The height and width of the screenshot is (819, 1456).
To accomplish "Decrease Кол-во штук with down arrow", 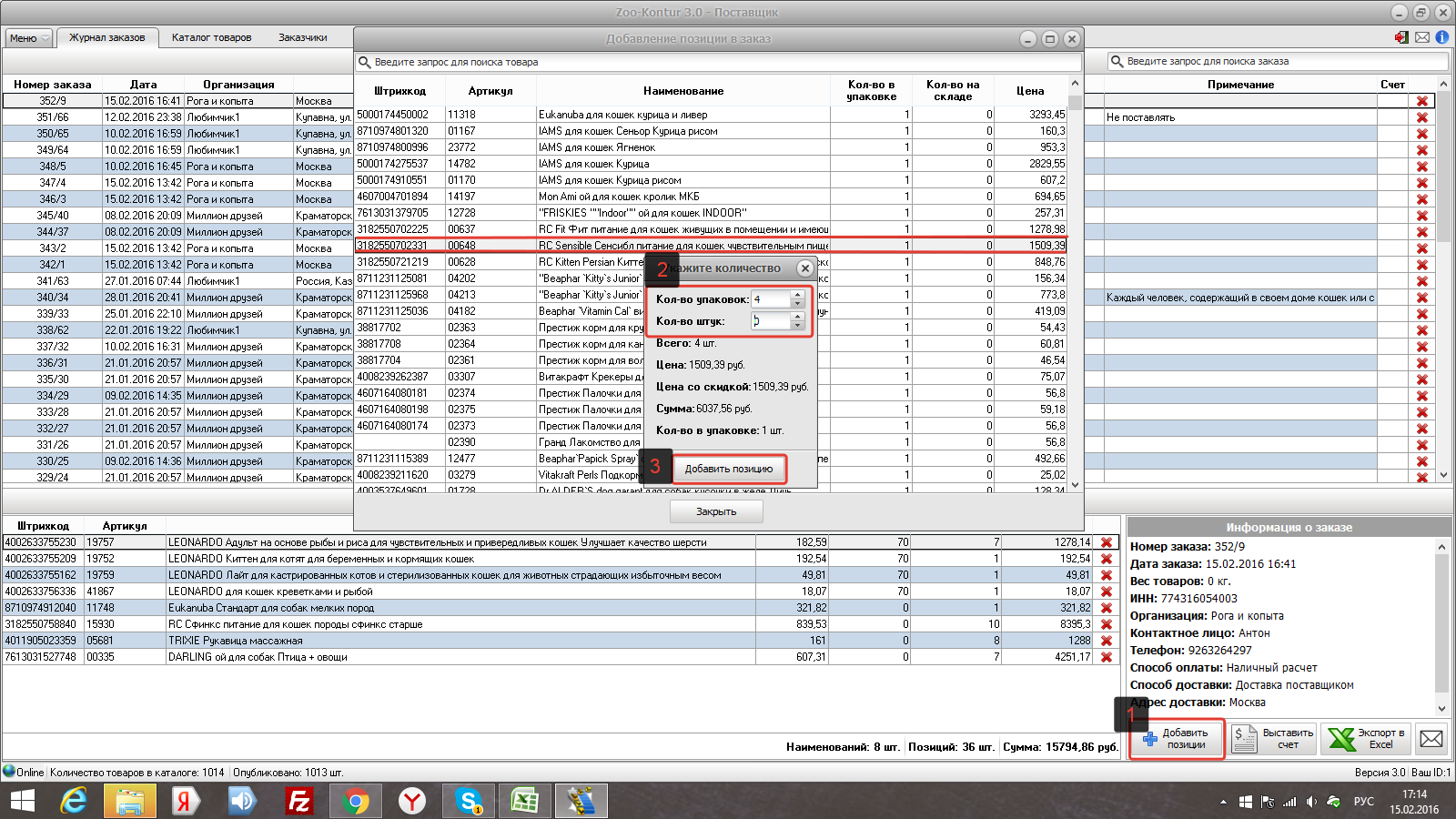I will point(797,325).
